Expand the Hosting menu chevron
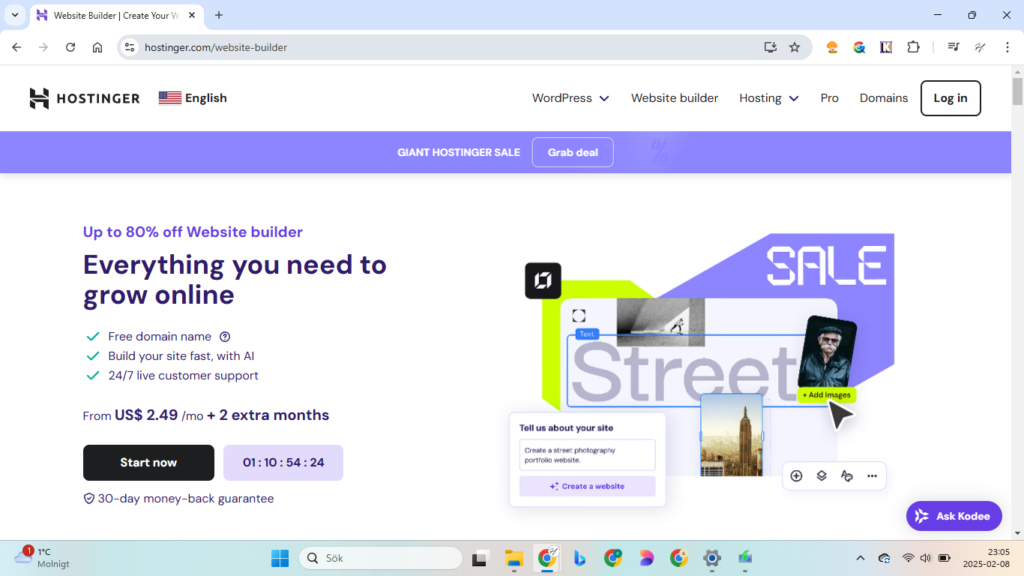Image resolution: width=1024 pixels, height=576 pixels. pyautogui.click(x=793, y=99)
